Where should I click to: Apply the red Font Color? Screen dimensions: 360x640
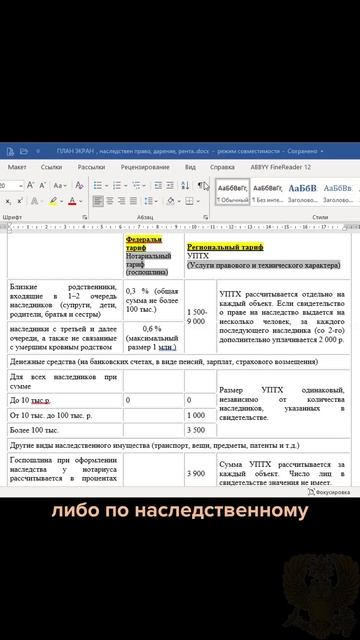pos(72,201)
